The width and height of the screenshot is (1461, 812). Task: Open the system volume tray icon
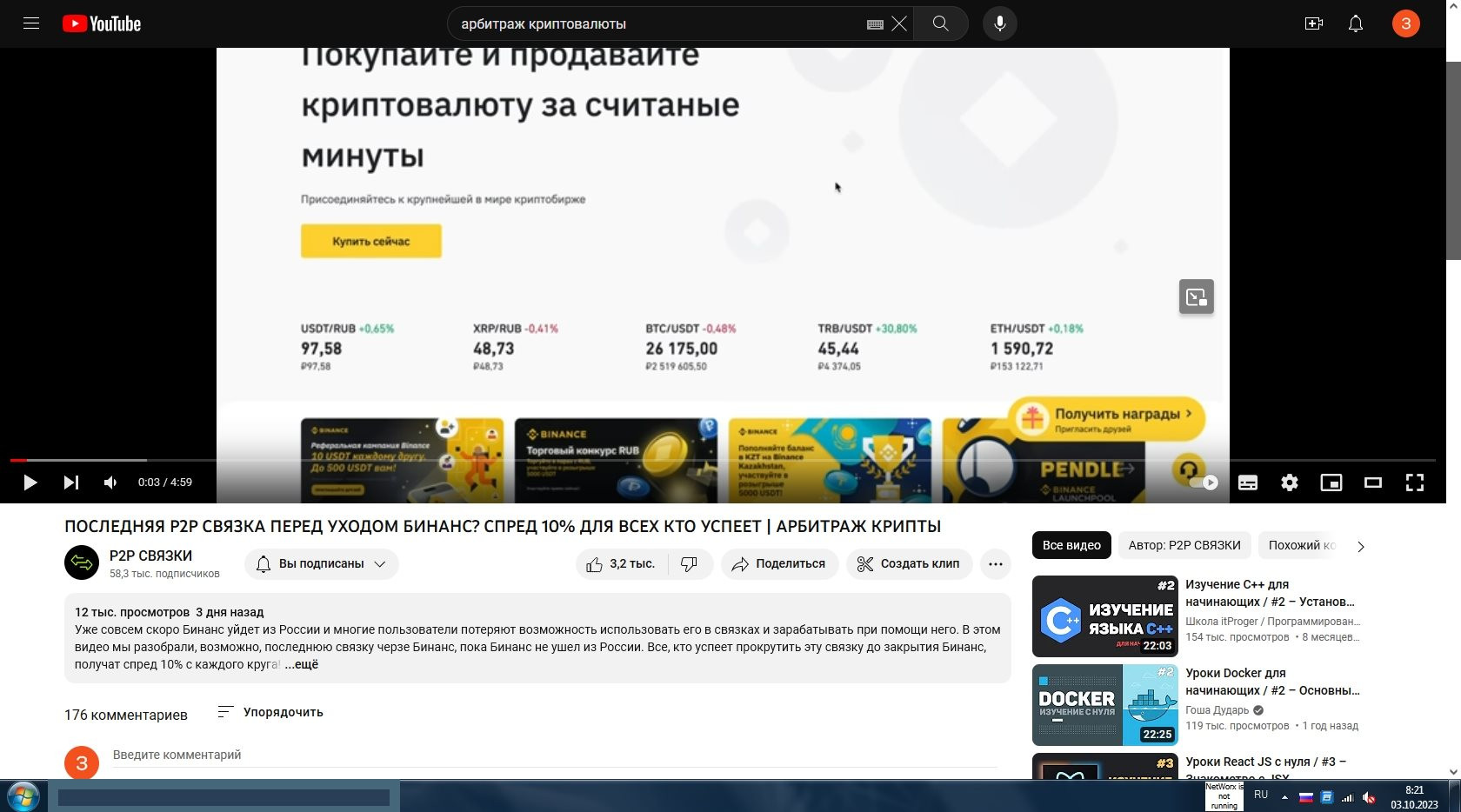(1369, 797)
